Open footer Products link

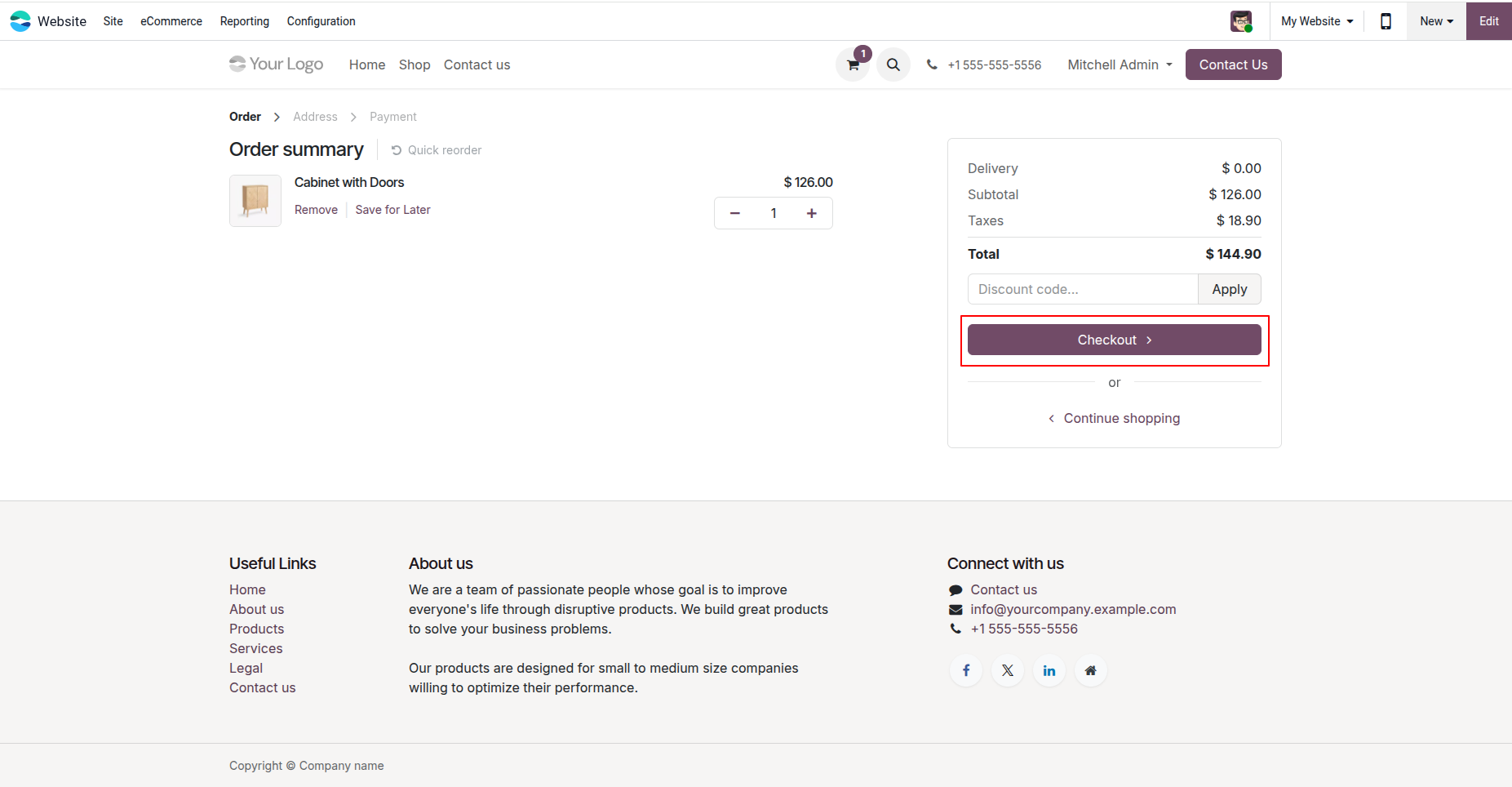pyautogui.click(x=256, y=629)
